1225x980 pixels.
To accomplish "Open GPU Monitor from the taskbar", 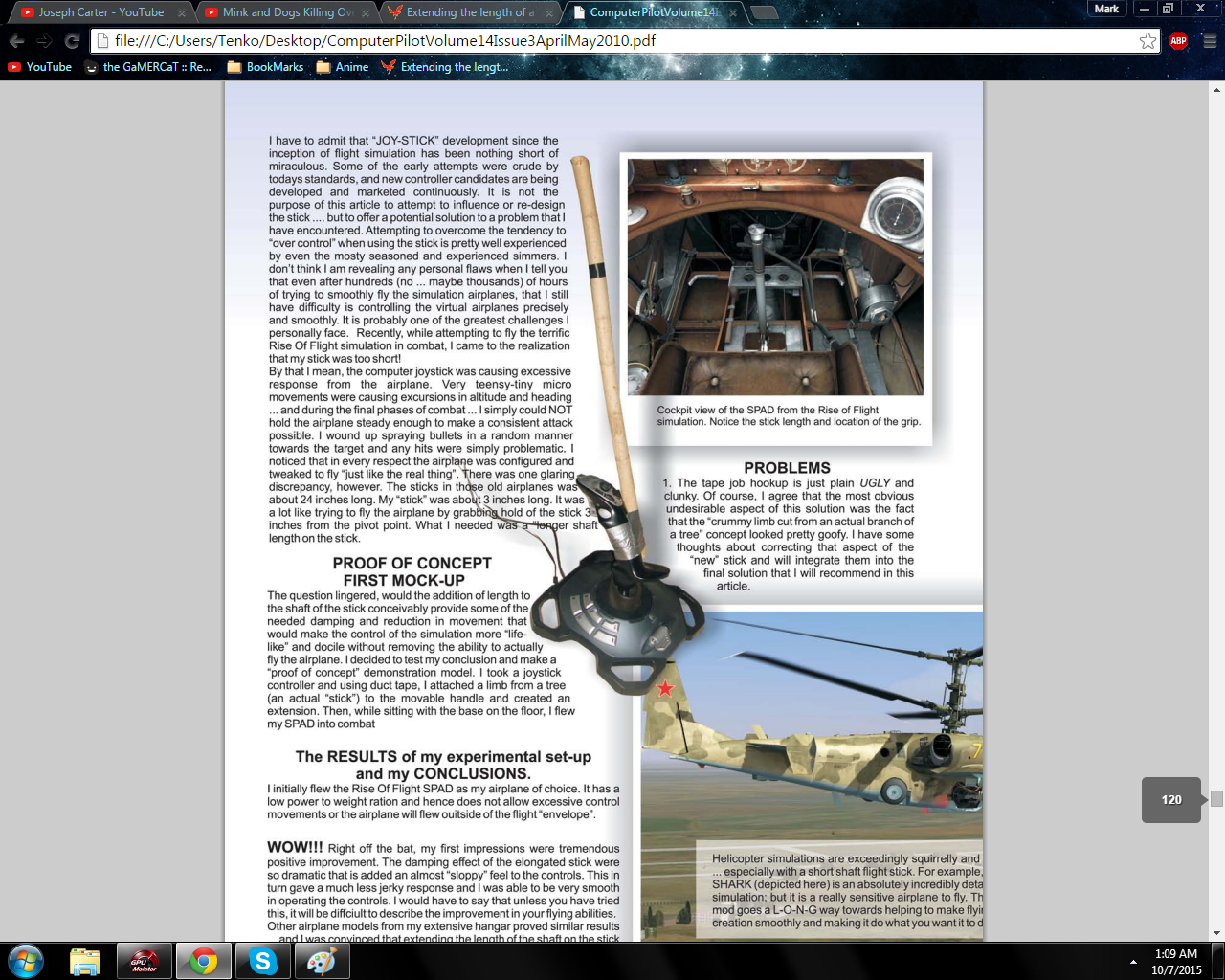I will [145, 961].
